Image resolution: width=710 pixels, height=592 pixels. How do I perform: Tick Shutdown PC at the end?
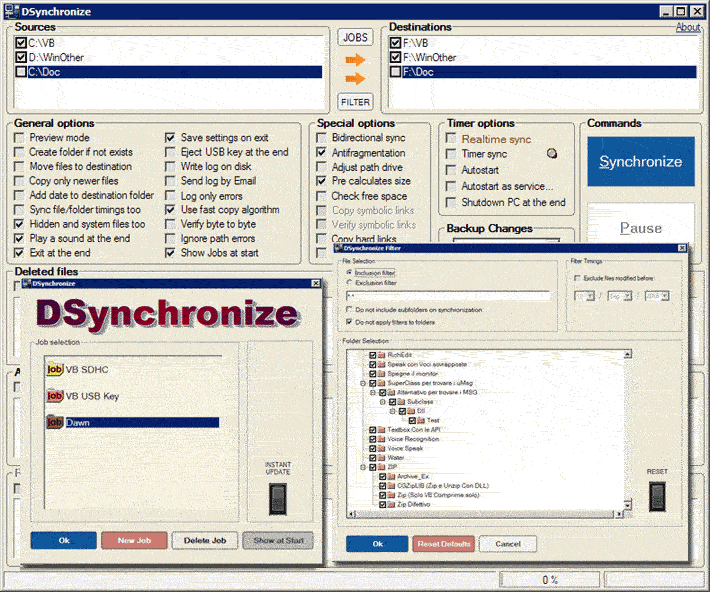point(451,202)
